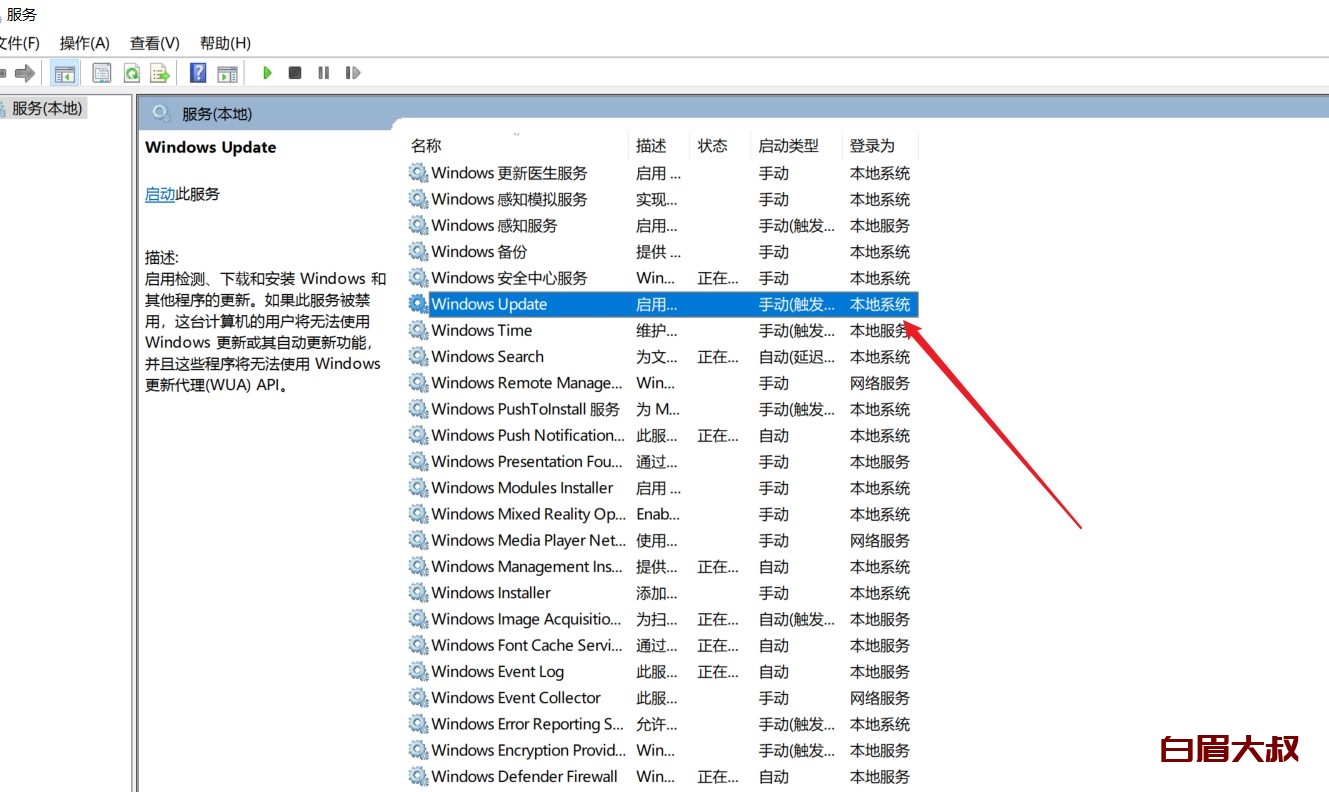Open the 查看(V) menu
Screen dimensions: 1329x792
point(155,43)
